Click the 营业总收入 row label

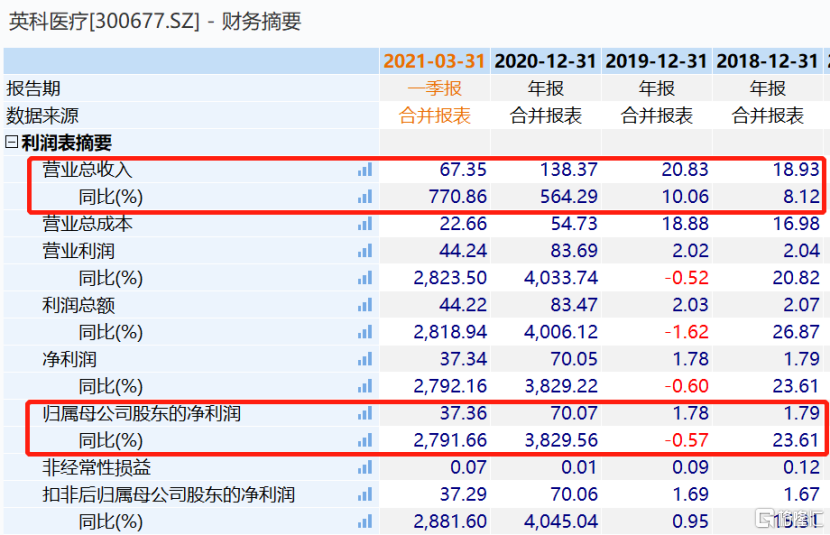[x=87, y=170]
